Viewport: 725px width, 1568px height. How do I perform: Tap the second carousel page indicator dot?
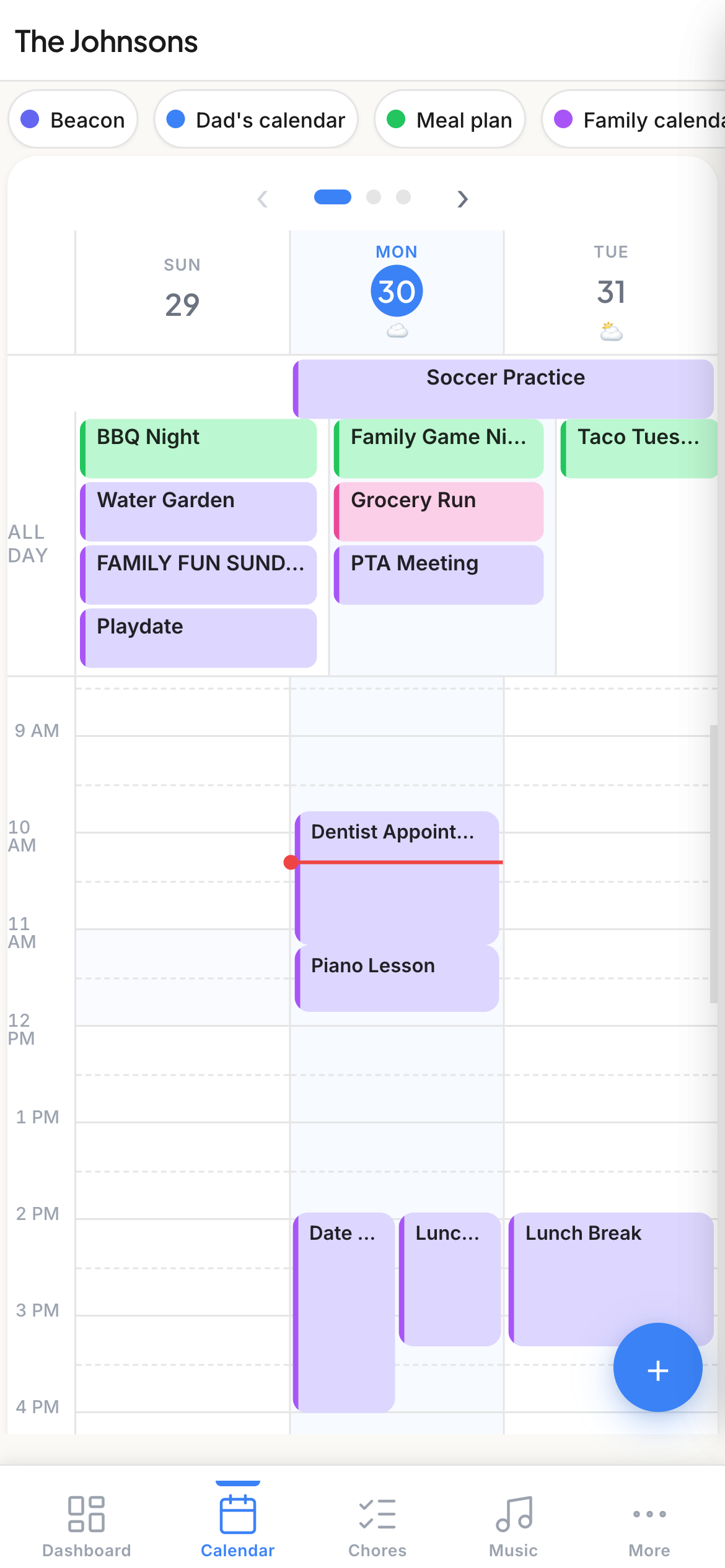click(x=374, y=198)
